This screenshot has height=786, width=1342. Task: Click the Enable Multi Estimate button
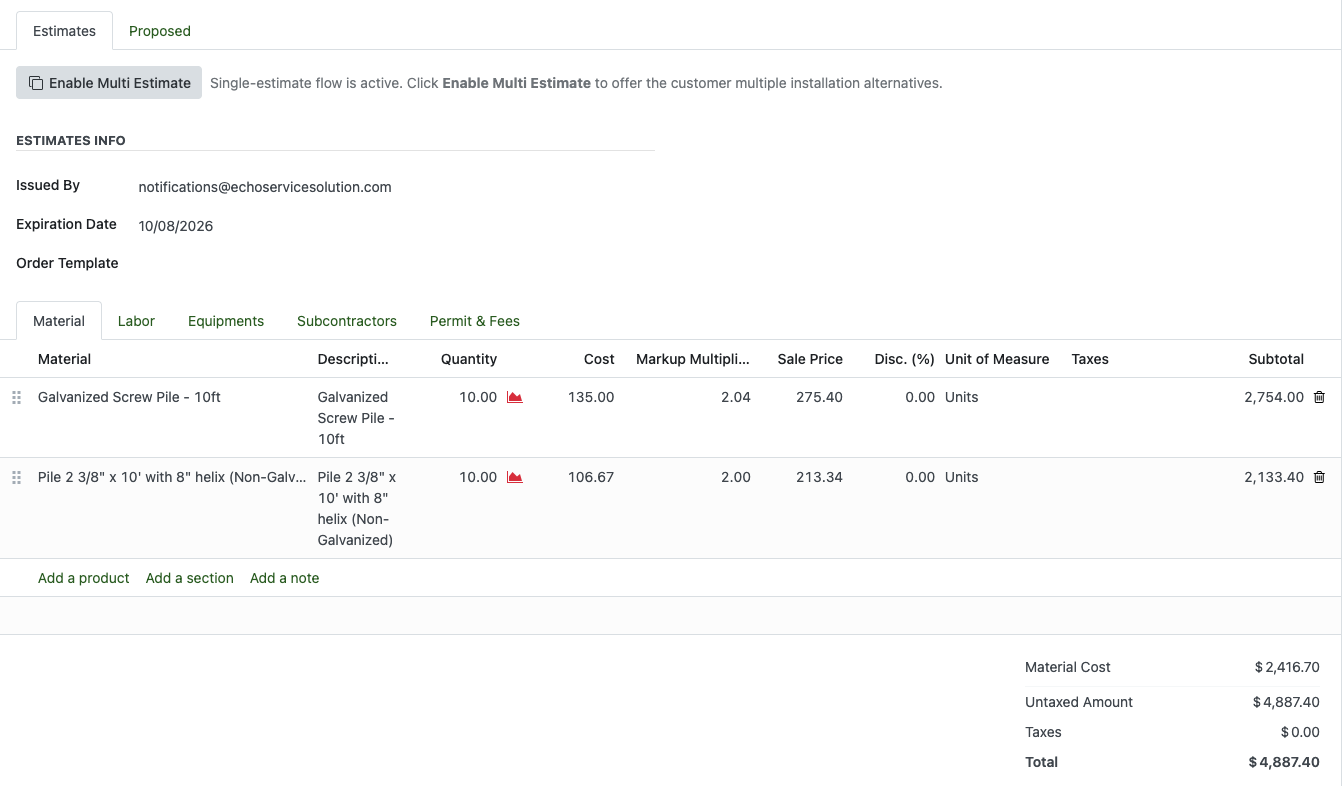point(109,83)
